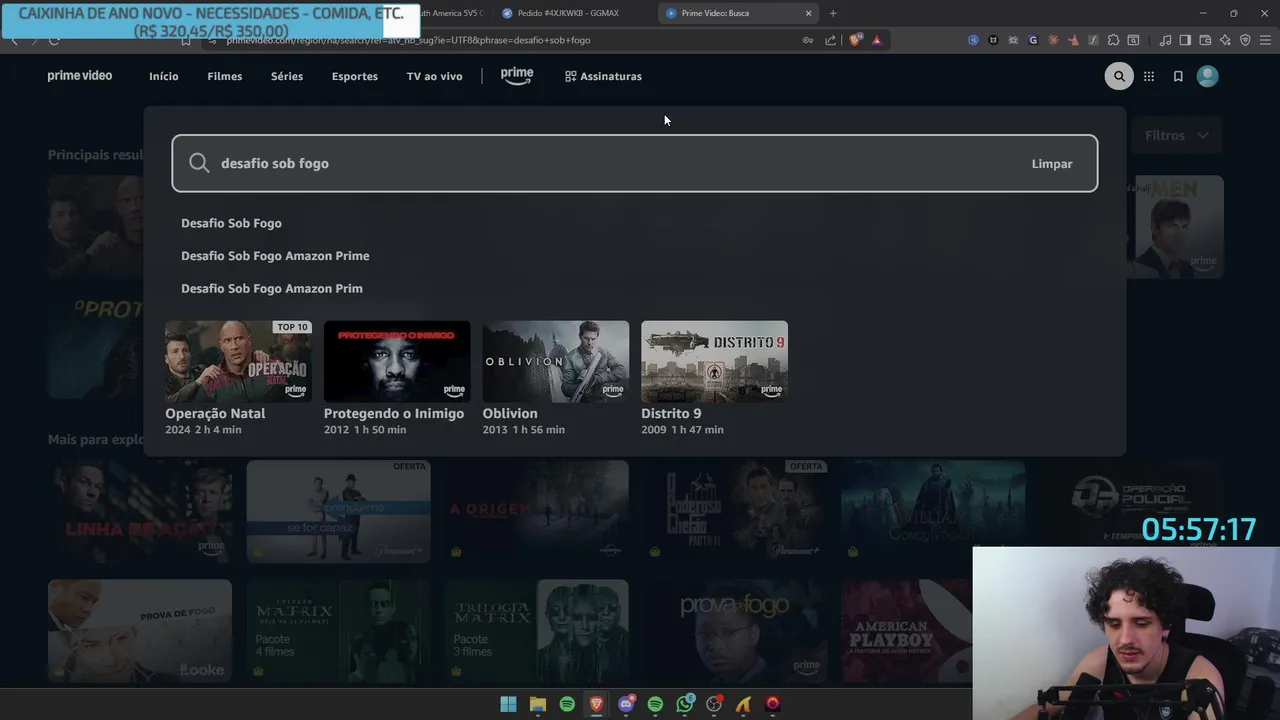Click the Brave Shields lion icon
Image resolution: width=1280 pixels, height=720 pixels.
(855, 40)
